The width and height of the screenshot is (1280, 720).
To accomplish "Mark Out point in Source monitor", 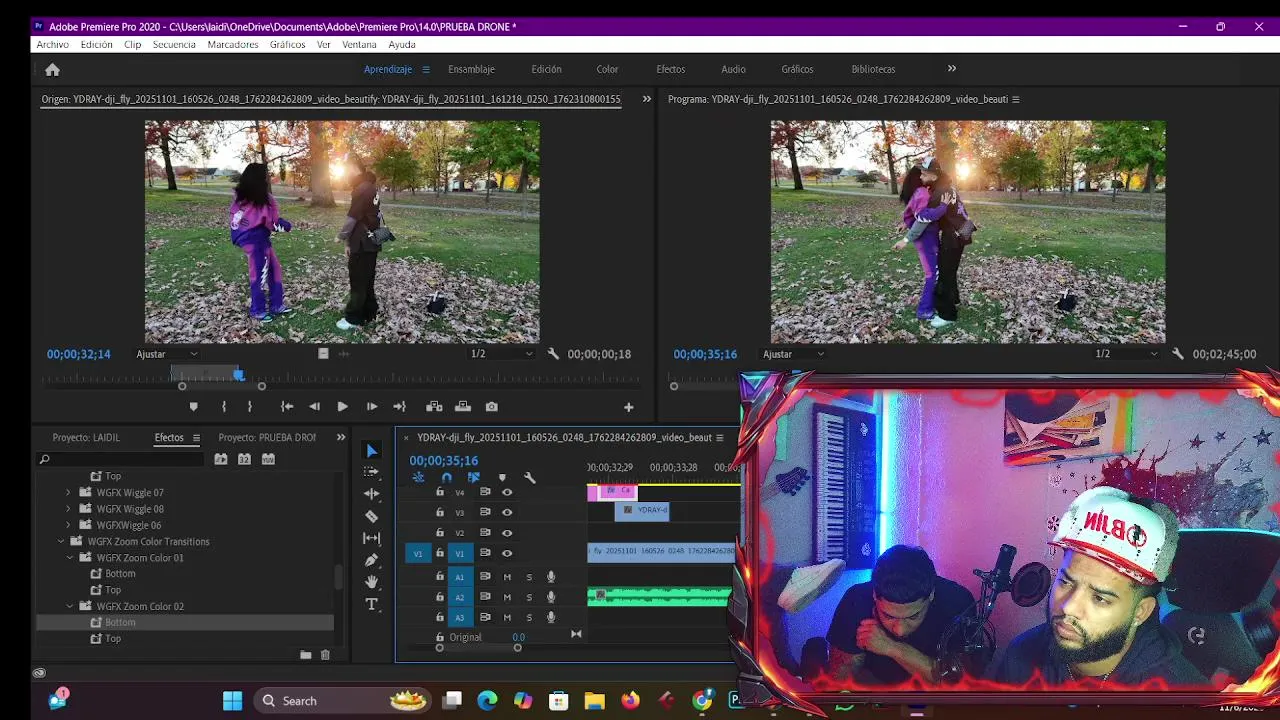I will pos(250,407).
